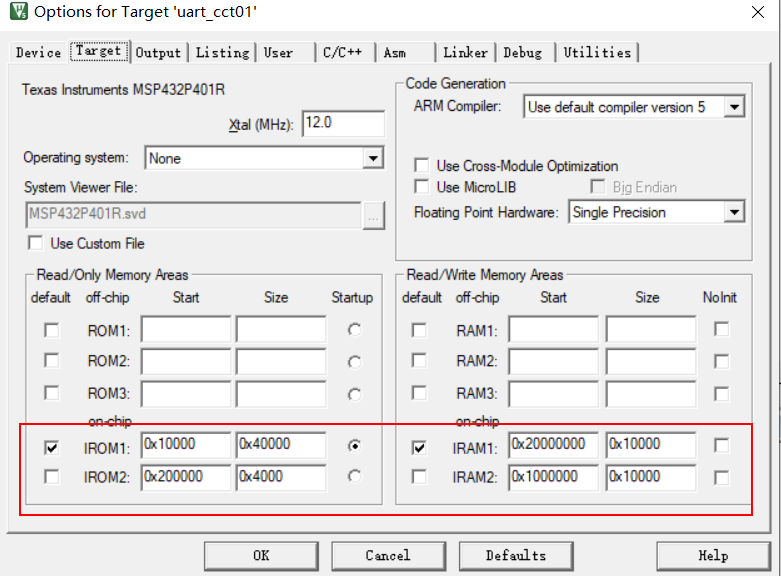Open the Asm tab
The image size is (781, 576).
point(394,52)
